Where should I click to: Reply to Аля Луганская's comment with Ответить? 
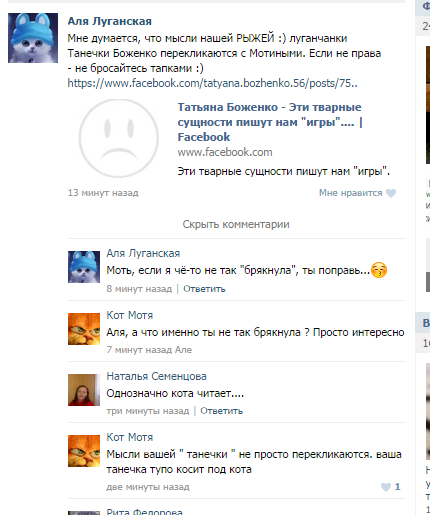click(x=204, y=289)
